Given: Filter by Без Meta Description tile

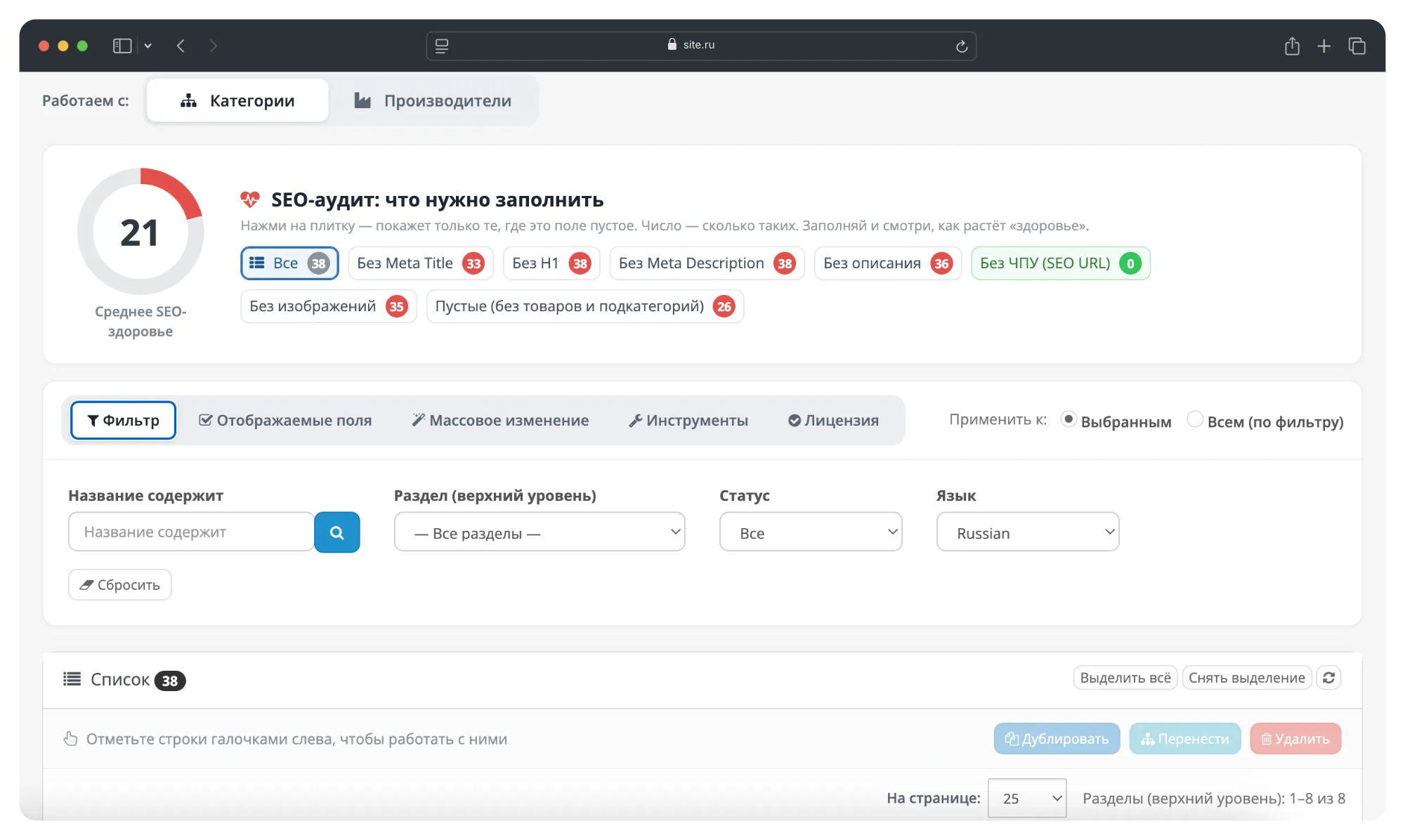Looking at the screenshot, I should [707, 263].
